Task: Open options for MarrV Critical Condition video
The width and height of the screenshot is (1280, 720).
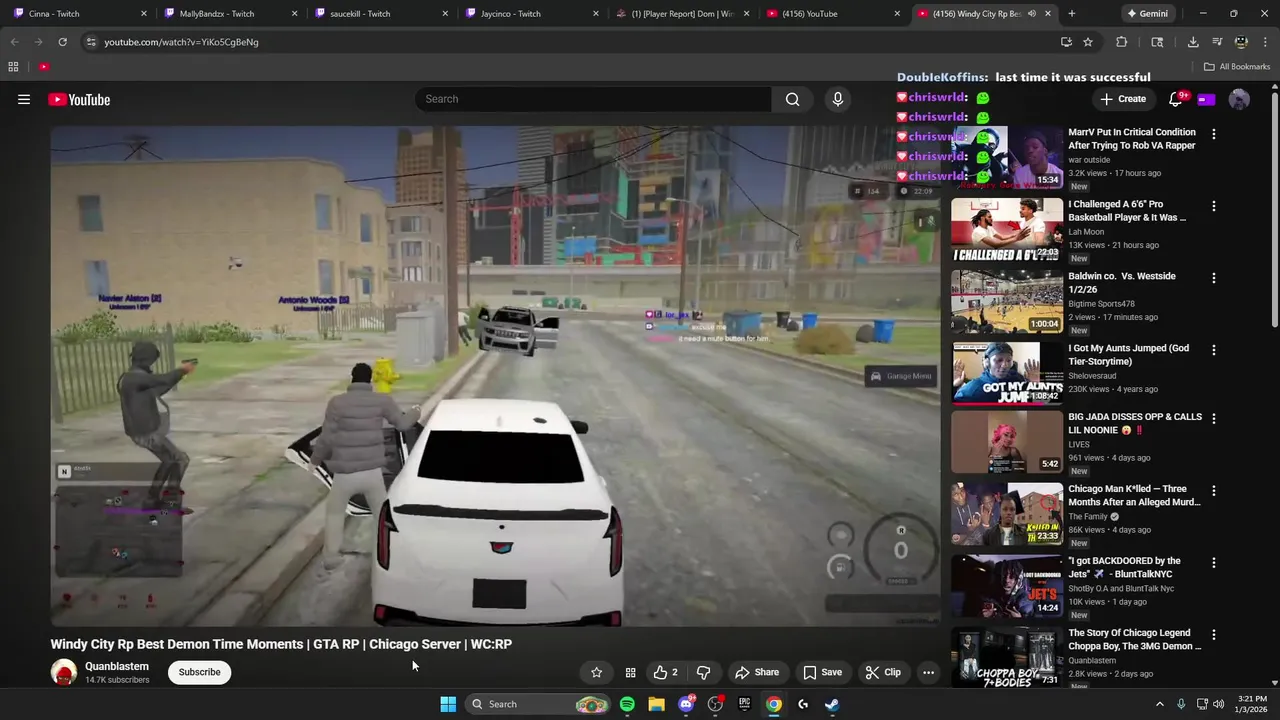Action: click(1214, 134)
